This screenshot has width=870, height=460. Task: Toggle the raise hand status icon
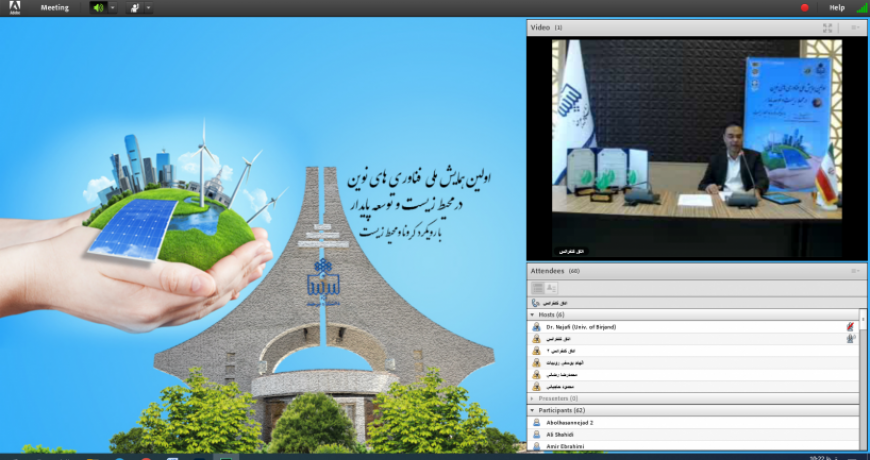tap(135, 8)
